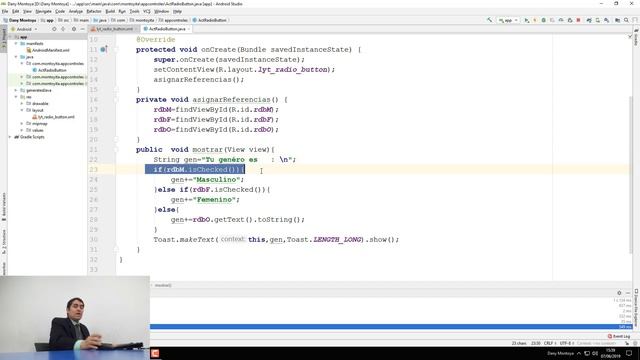Collapse the manifests folder arrow
Screen dimensions: 640x360
click(16, 43)
